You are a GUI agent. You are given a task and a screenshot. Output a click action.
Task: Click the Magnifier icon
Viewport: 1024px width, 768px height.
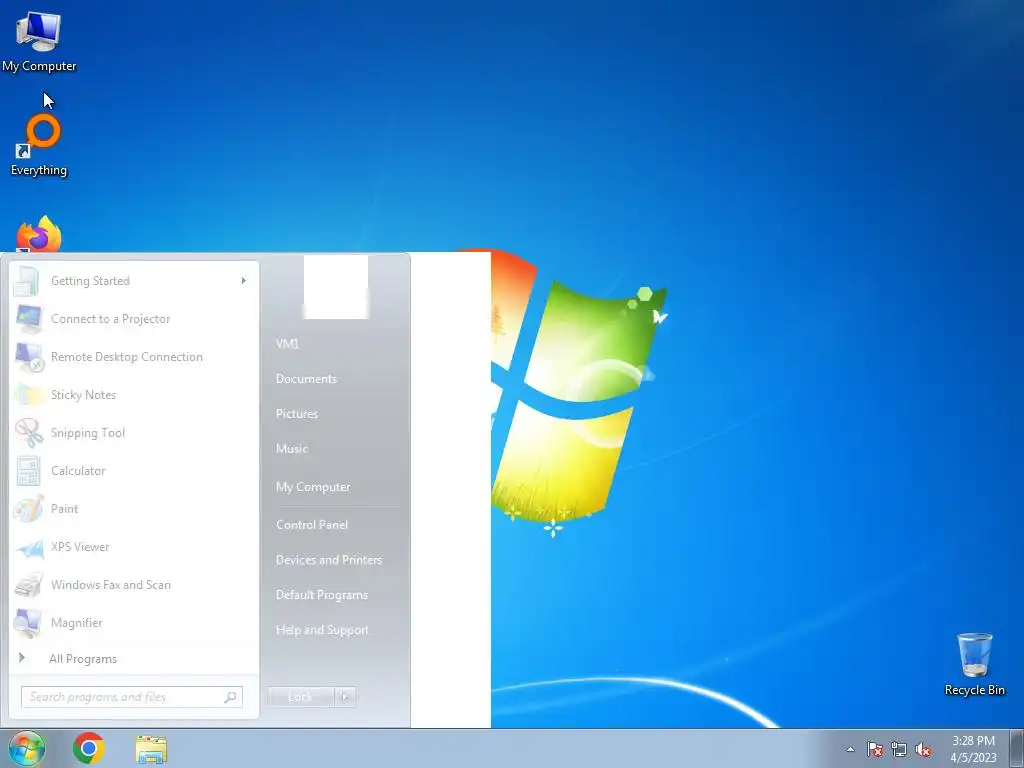[28, 622]
